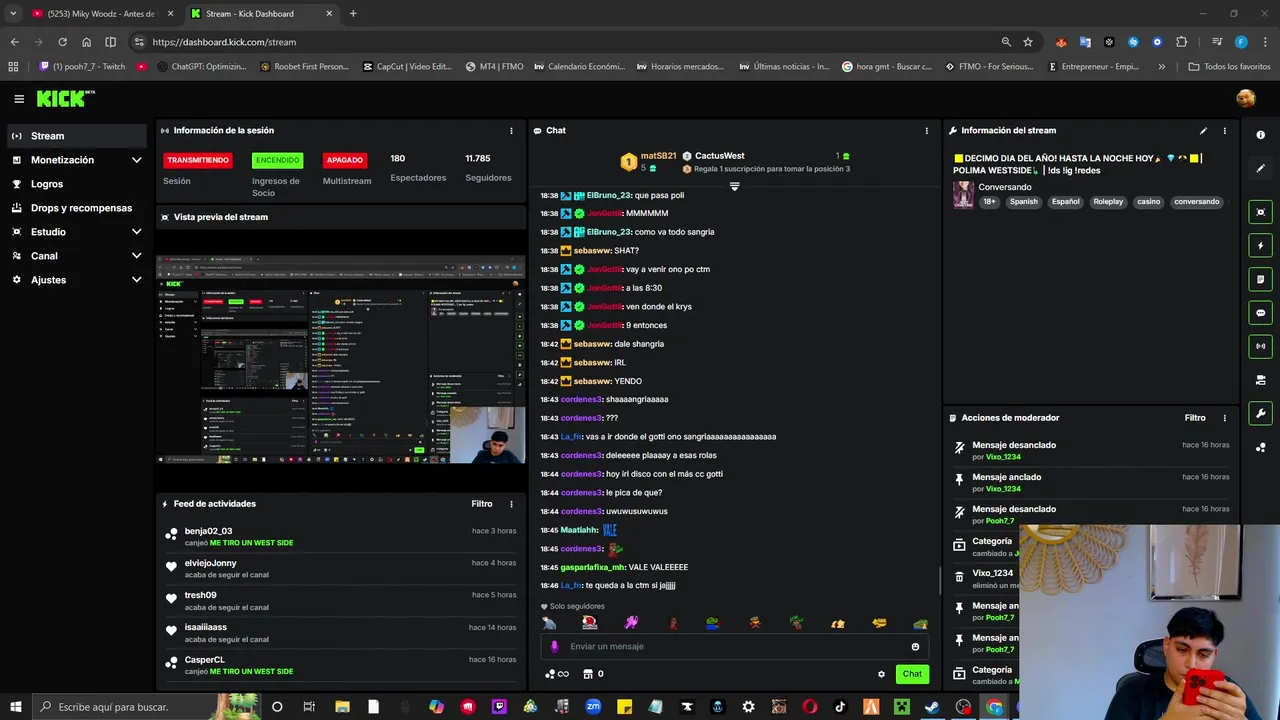Open Steam from the Windows taskbar
This screenshot has width=1280, height=720.
(x=931, y=707)
